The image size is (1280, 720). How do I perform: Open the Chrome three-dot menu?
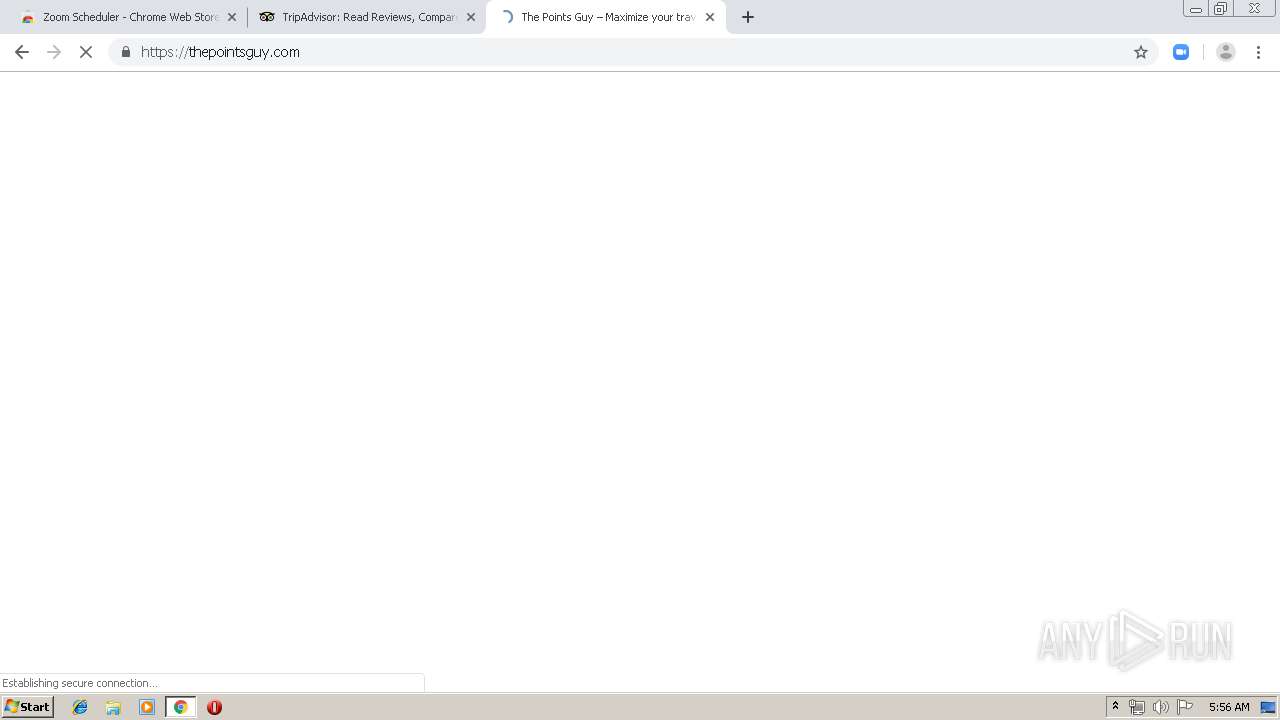tap(1258, 52)
